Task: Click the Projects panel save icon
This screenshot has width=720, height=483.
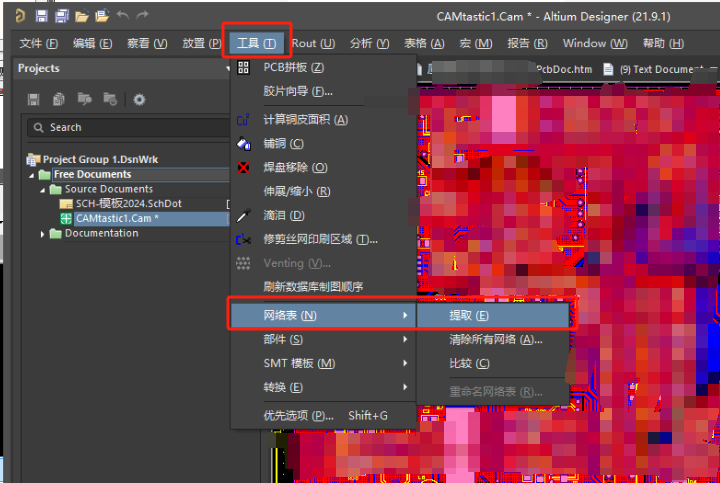Action: tap(34, 99)
